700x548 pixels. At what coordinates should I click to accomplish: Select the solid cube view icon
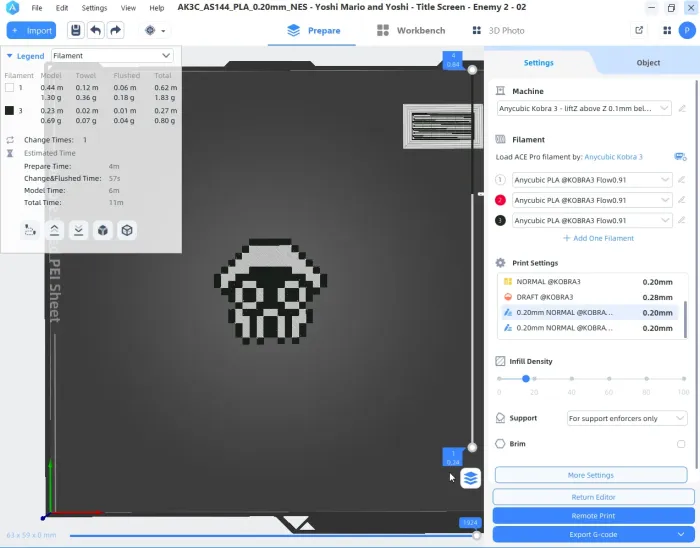point(103,230)
